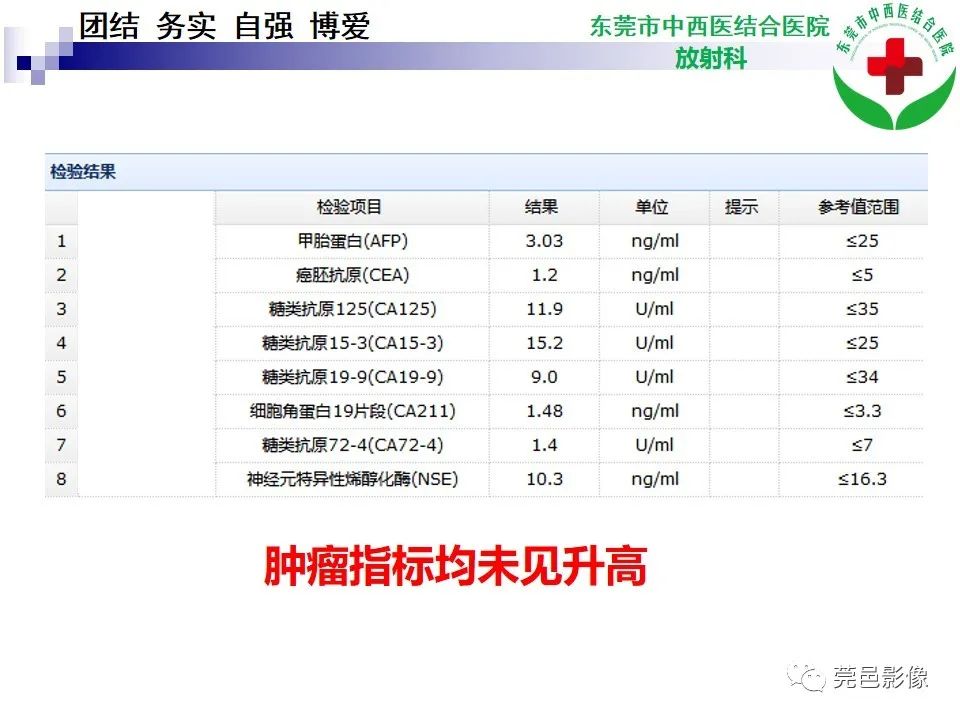This screenshot has width=960, height=720.
Task: Select the NSE result value 10.3
Action: coord(544,479)
